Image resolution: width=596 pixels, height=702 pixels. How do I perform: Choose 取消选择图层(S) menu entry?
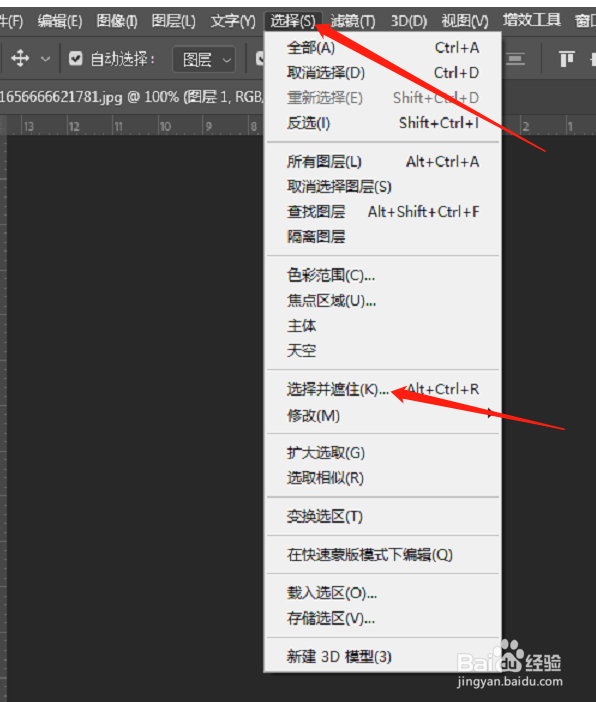click(383, 187)
